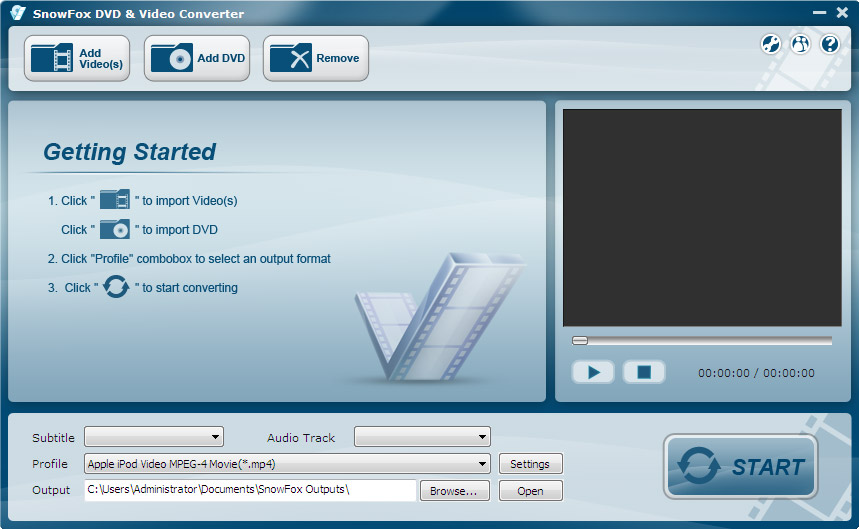The width and height of the screenshot is (860, 530).
Task: Click the Browse... button
Action: (455, 490)
